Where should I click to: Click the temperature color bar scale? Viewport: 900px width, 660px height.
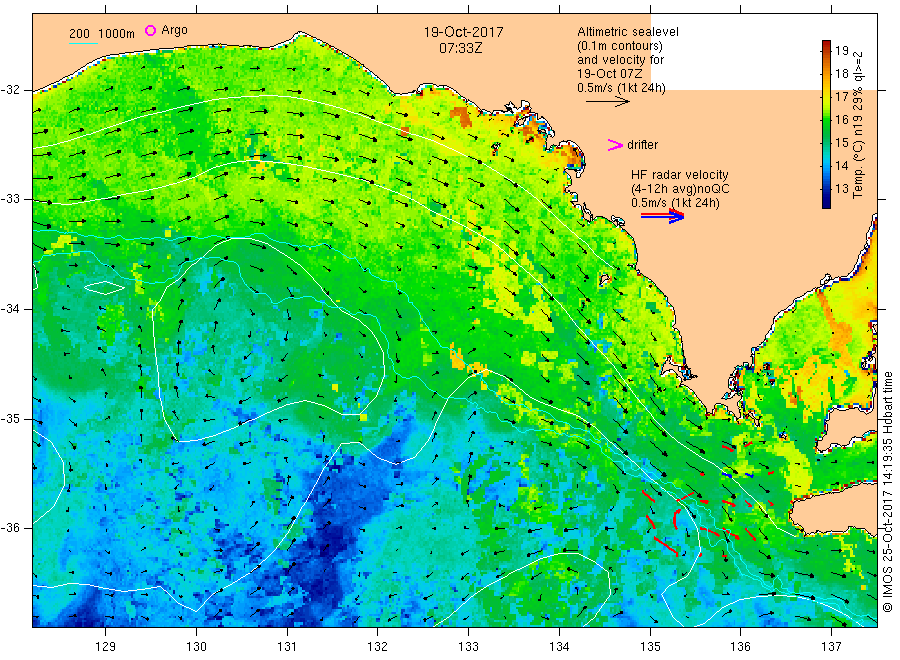point(826,124)
